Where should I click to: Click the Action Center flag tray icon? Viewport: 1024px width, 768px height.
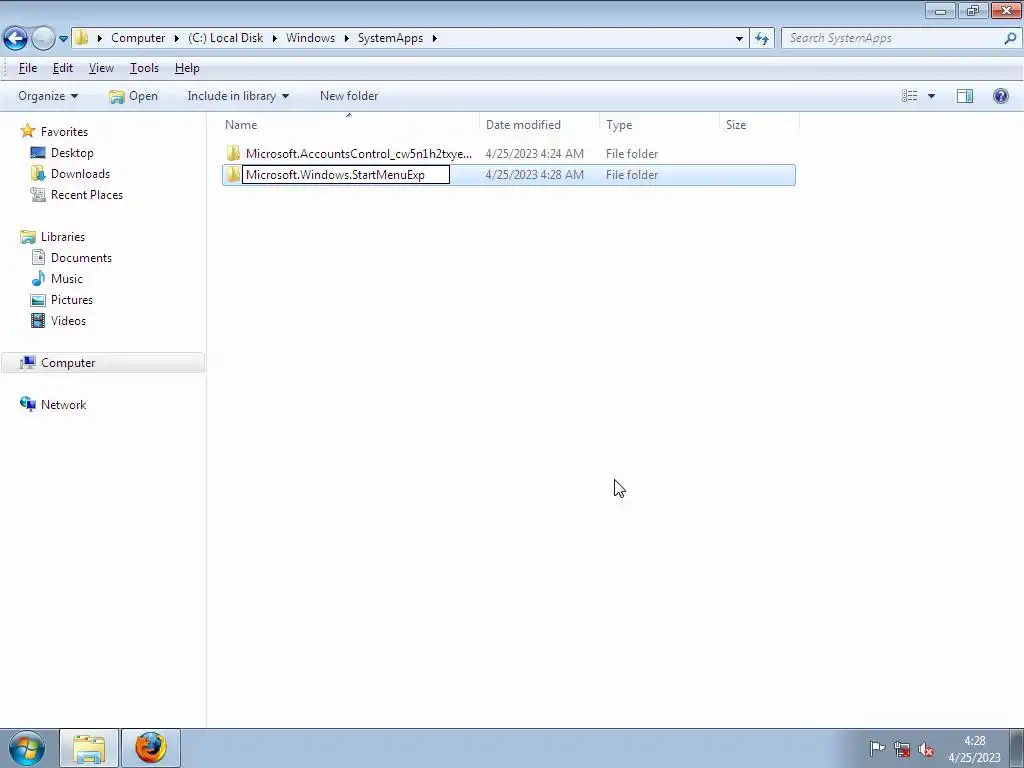point(877,748)
